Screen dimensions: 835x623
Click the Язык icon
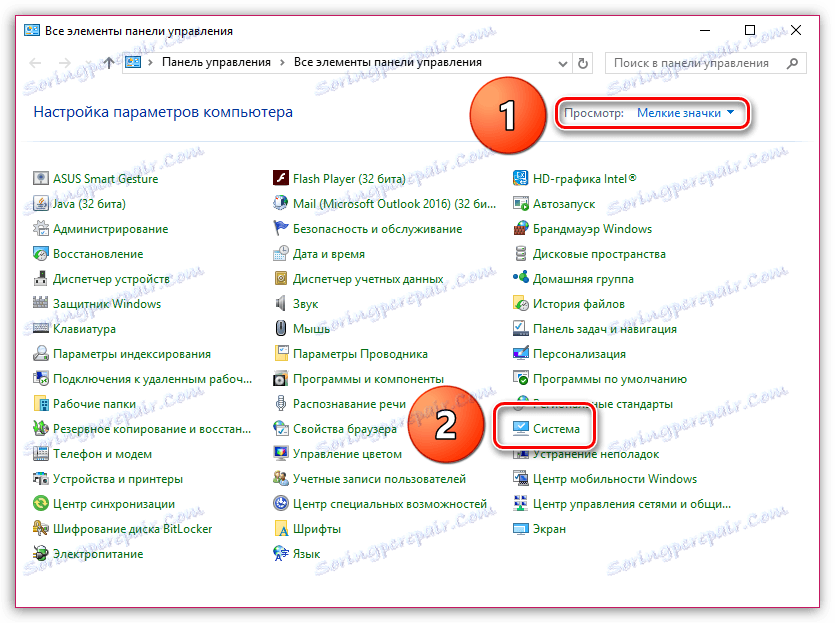[x=281, y=554]
